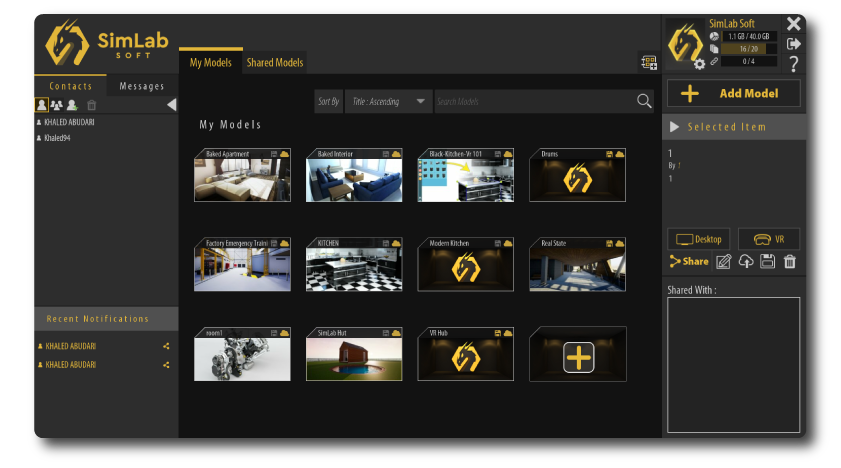Click the Add Model button

734,93
